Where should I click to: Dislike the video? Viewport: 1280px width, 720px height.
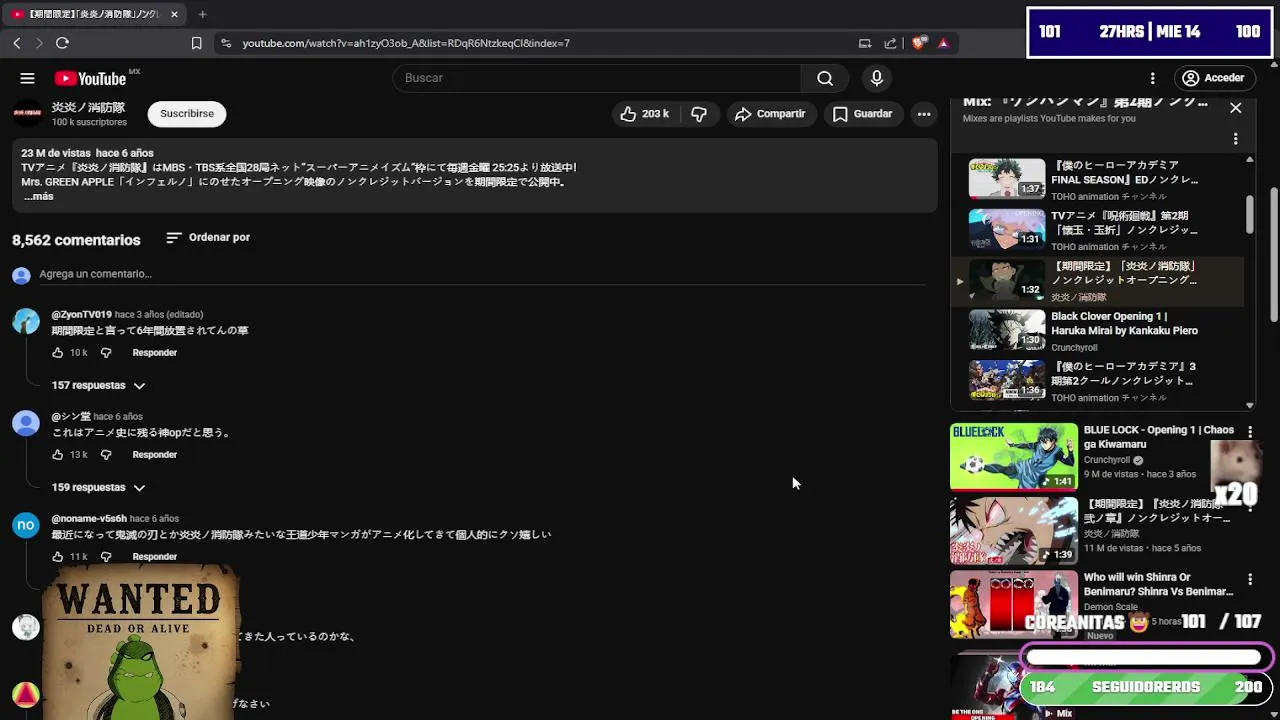click(x=699, y=114)
